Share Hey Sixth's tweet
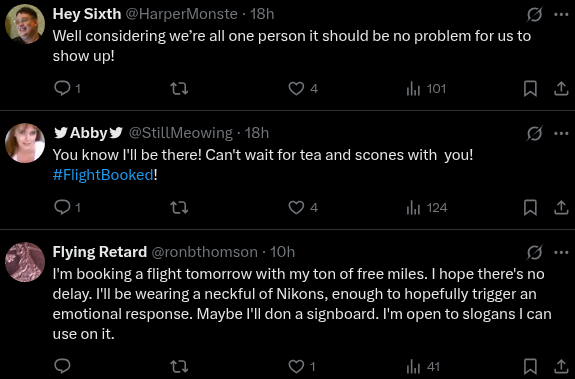The image size is (575, 379). 561,88
